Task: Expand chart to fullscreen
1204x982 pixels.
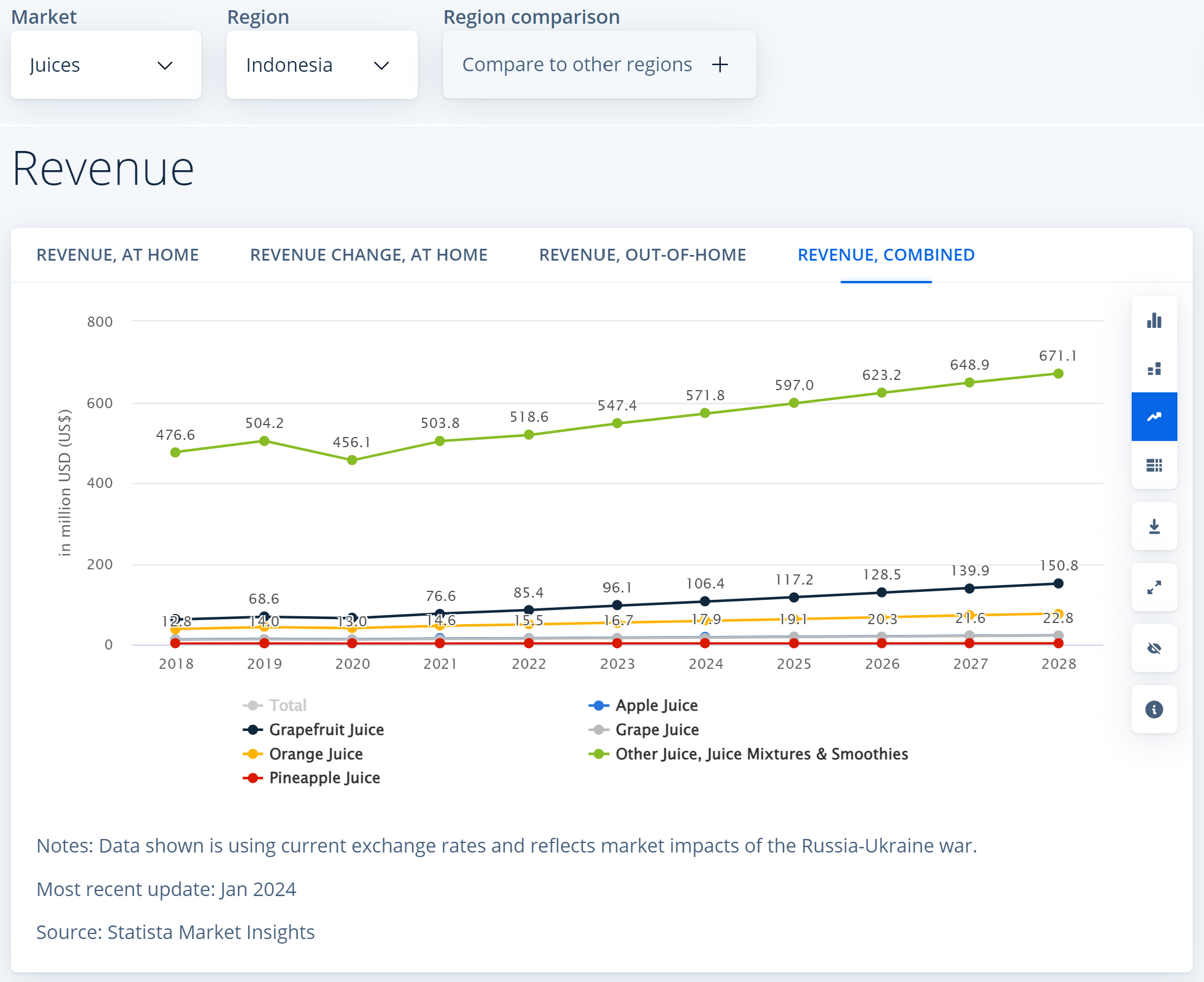Action: (1154, 588)
